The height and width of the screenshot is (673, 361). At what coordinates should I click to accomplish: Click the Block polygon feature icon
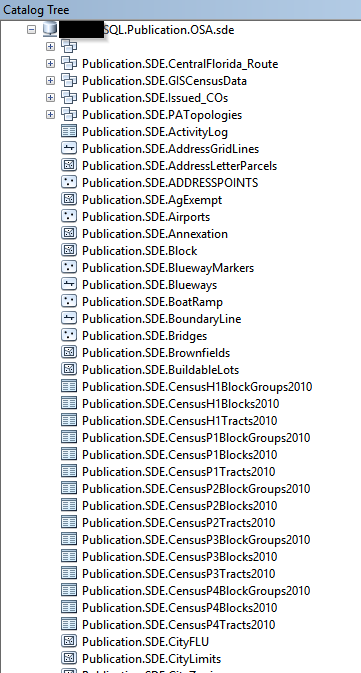point(69,250)
